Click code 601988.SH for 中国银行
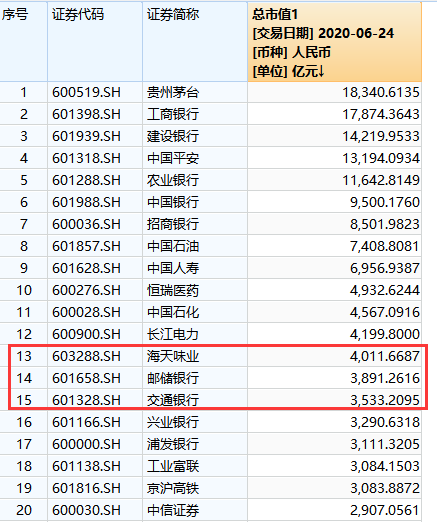 [95, 202]
